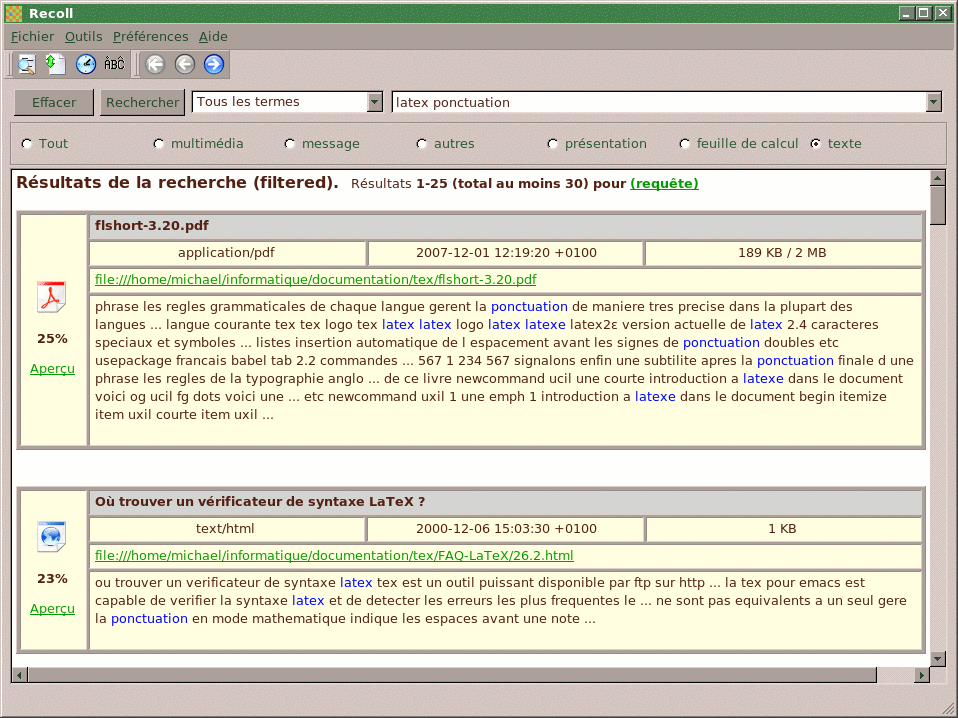Go to next results page arrow

(x=214, y=64)
